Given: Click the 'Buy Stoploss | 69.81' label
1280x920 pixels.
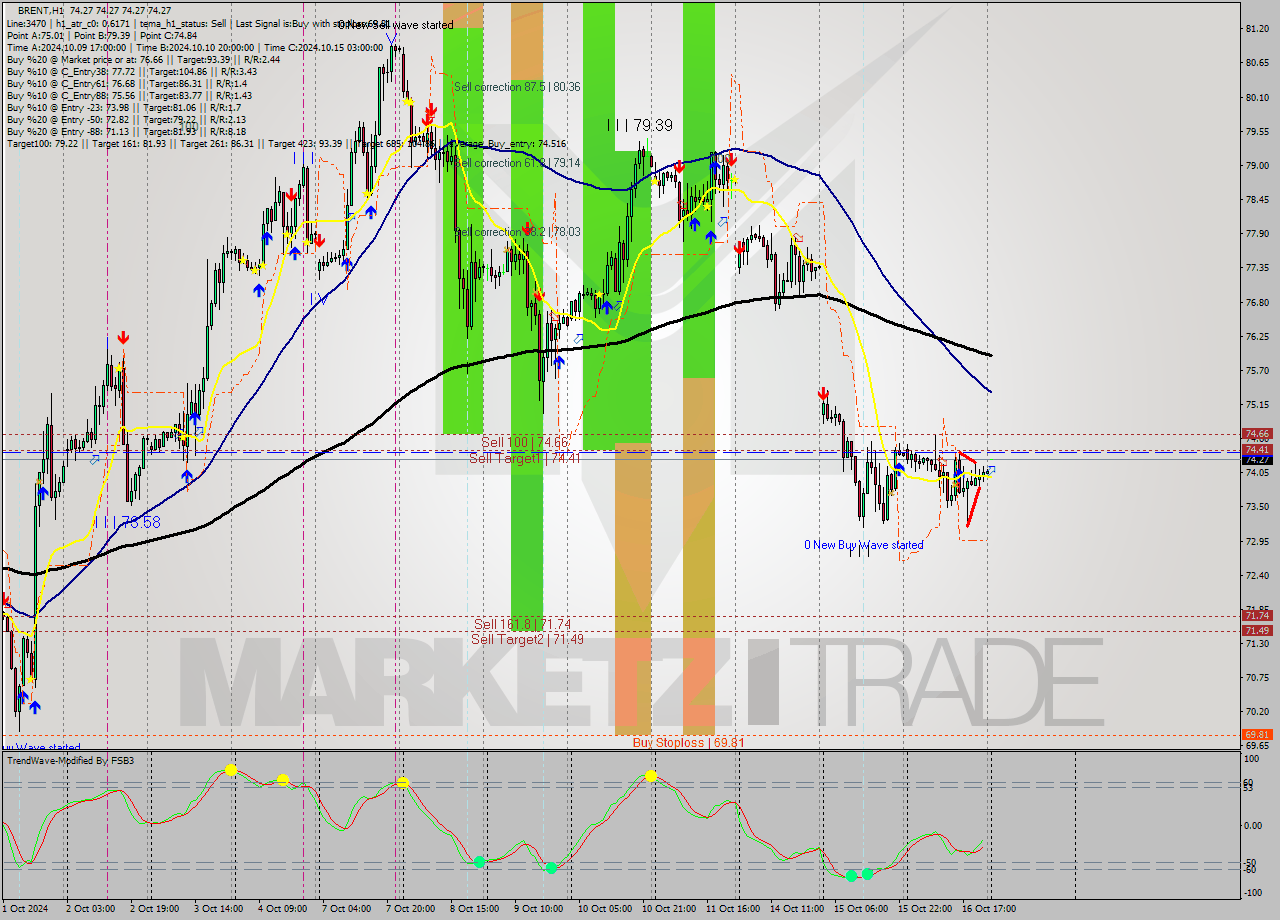Looking at the screenshot, I should point(688,743).
